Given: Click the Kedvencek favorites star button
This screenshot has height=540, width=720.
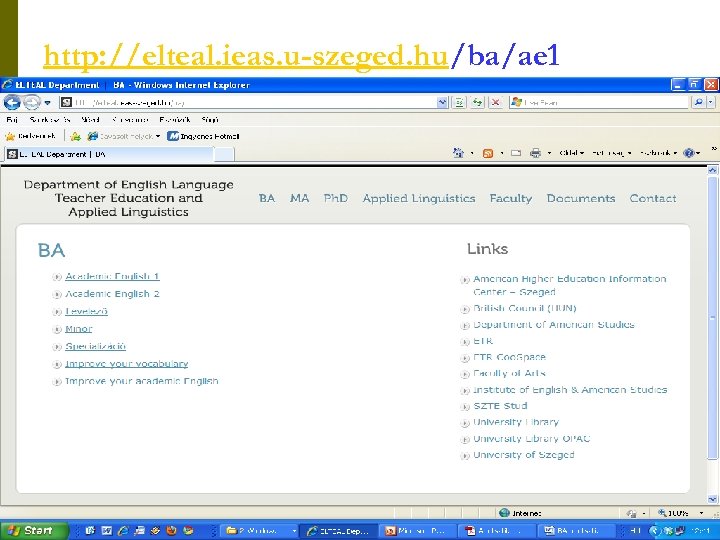Looking at the screenshot, I should [x=30, y=136].
